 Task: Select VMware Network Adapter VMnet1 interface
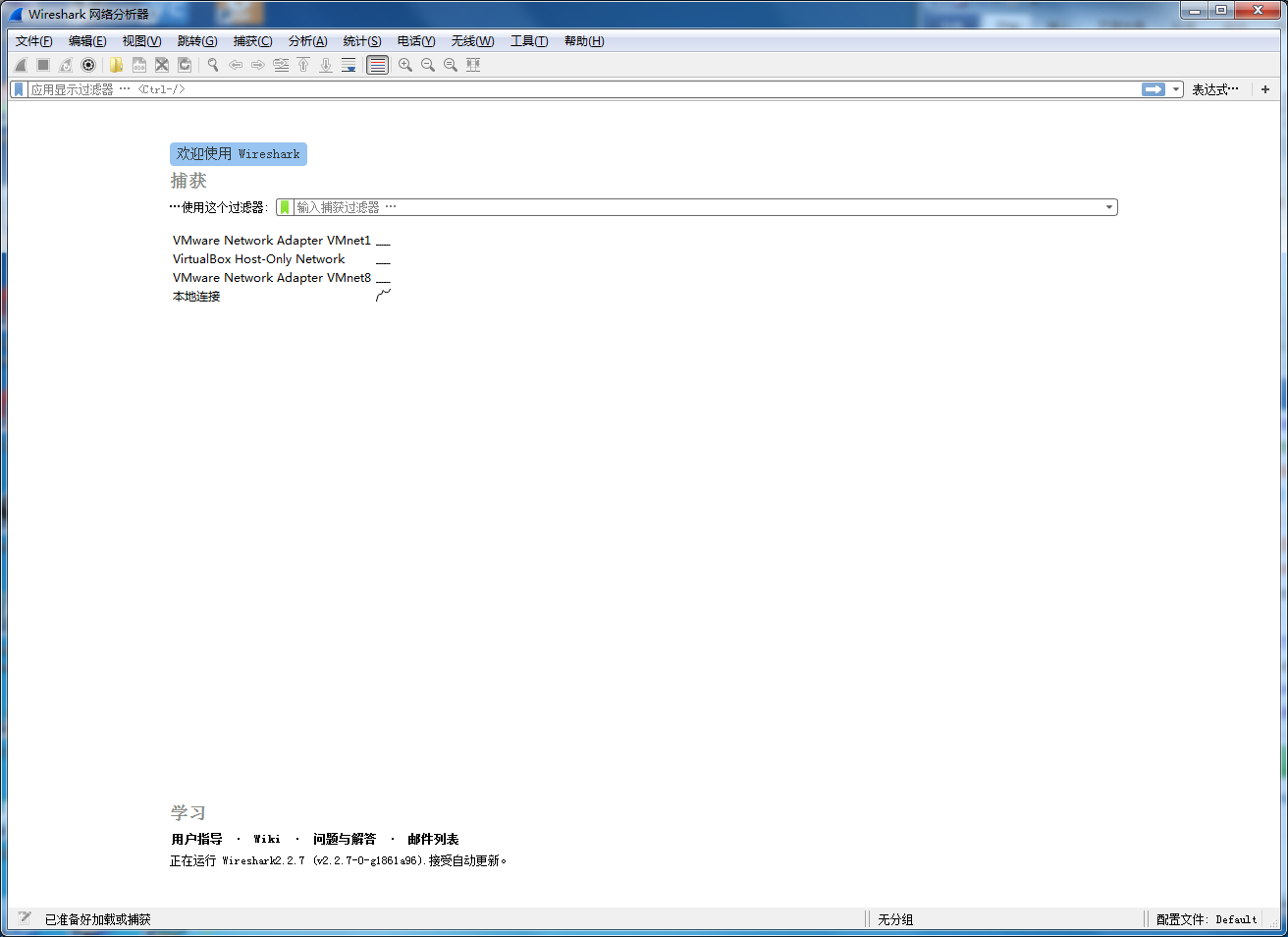point(272,241)
